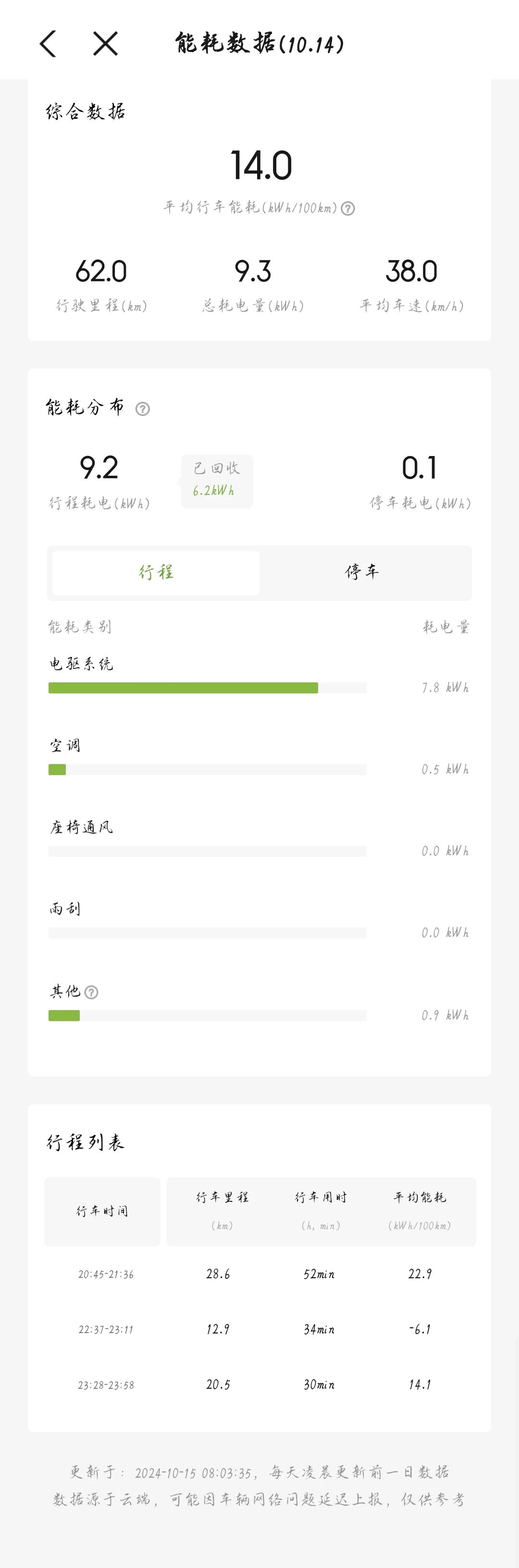Close the page with X icon
519x1568 pixels.
(105, 44)
